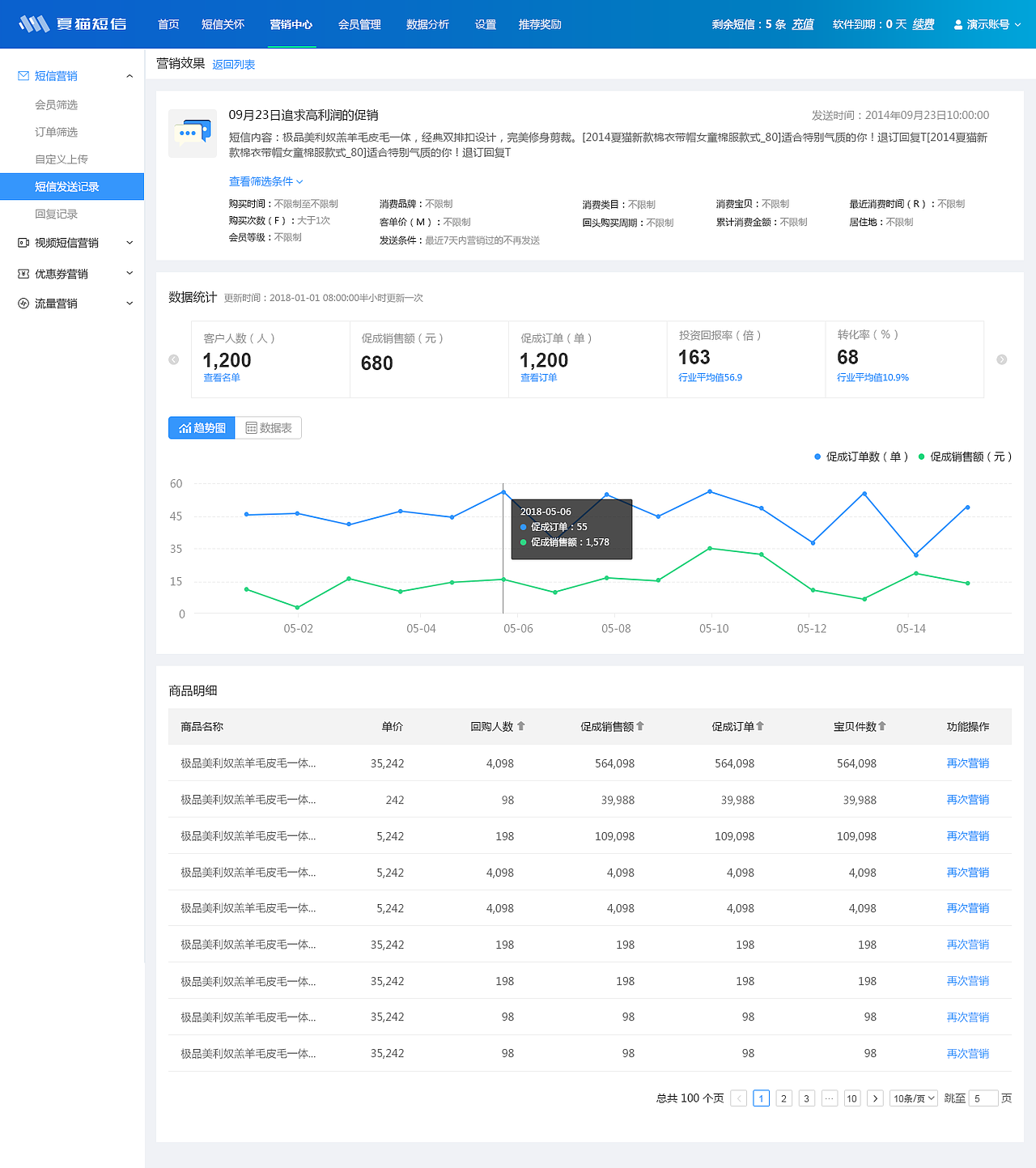This screenshot has width=1036, height=1168.
Task: Switch to the 会员管理 section
Action: (359, 24)
